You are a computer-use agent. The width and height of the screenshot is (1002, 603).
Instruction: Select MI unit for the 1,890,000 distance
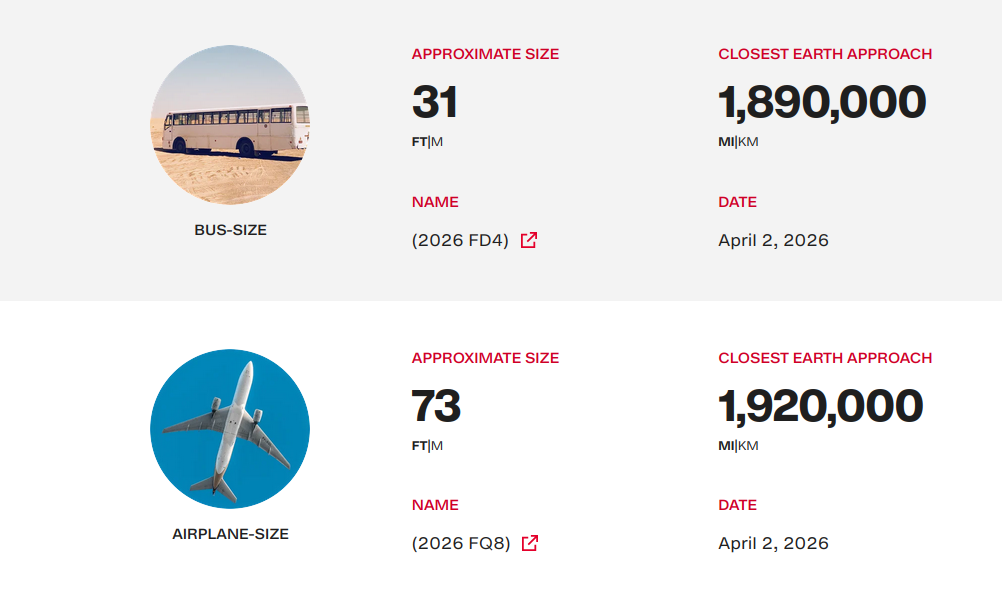pos(726,142)
